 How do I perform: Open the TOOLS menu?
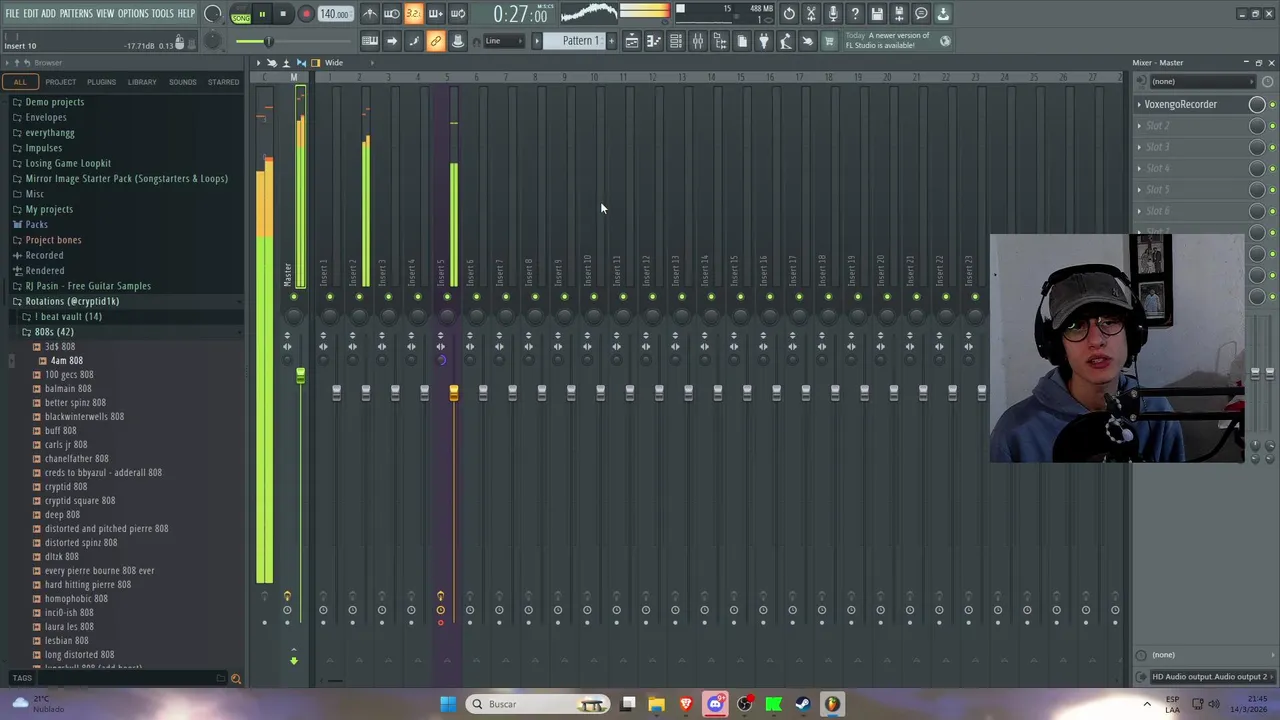pyautogui.click(x=162, y=13)
